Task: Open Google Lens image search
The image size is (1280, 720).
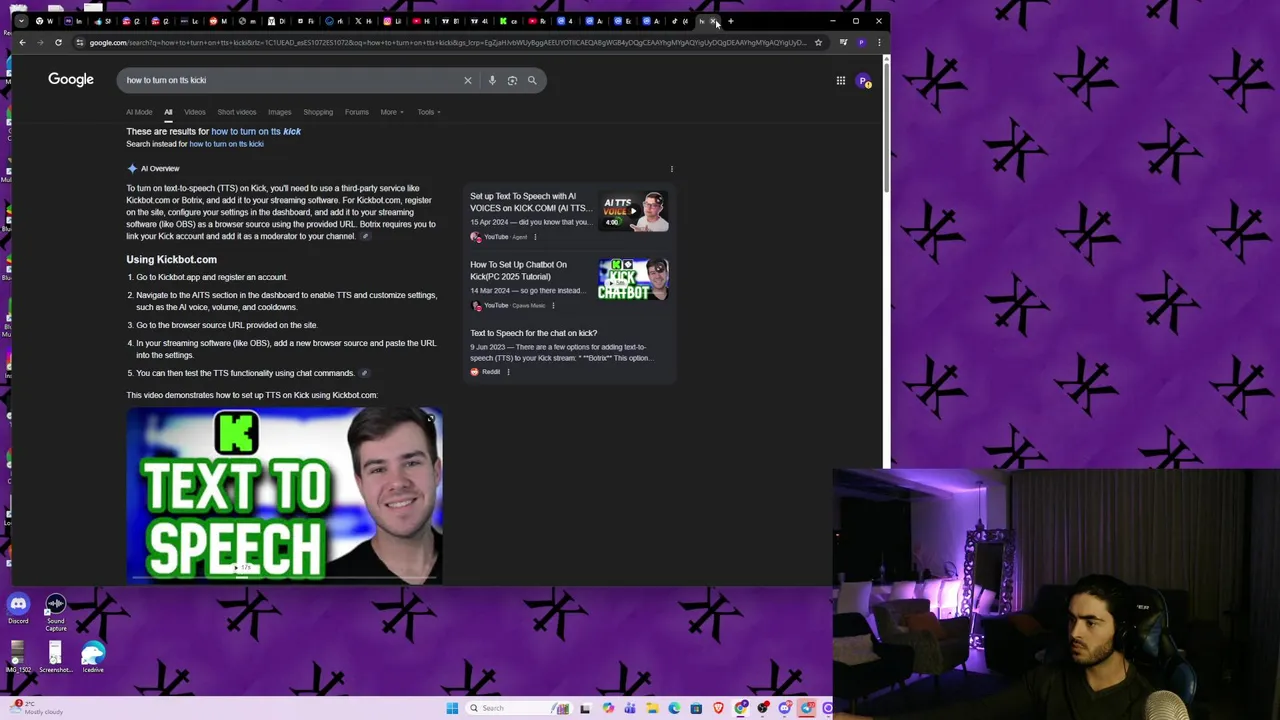Action: click(512, 80)
